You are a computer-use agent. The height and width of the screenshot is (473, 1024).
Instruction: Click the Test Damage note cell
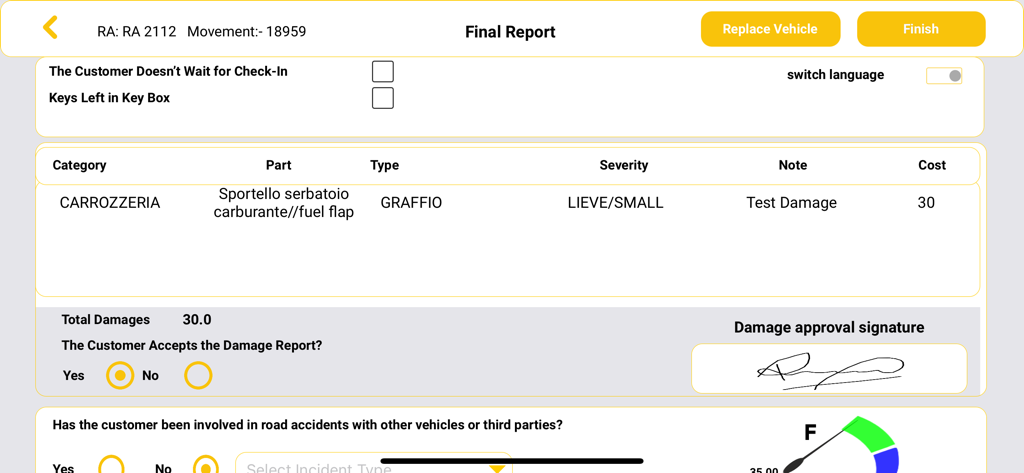pos(791,203)
